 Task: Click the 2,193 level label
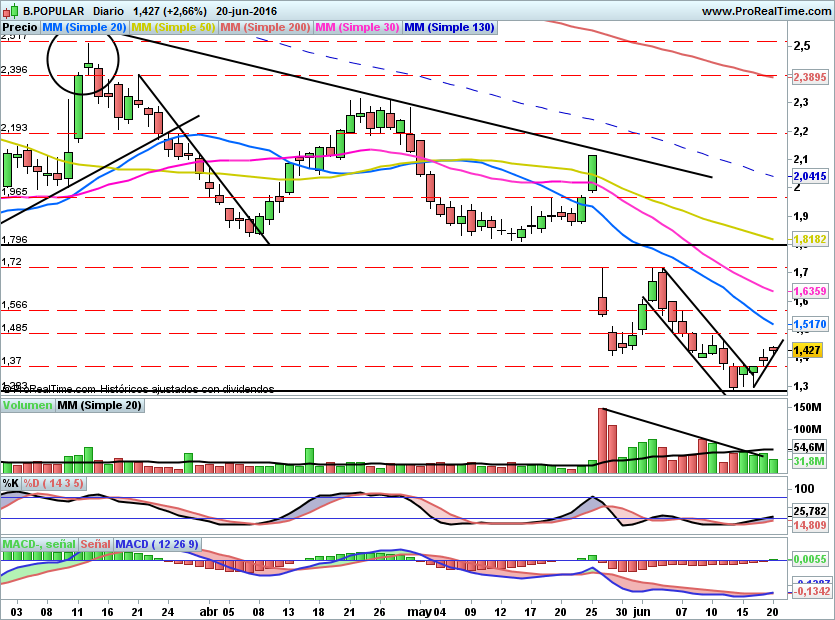14,128
